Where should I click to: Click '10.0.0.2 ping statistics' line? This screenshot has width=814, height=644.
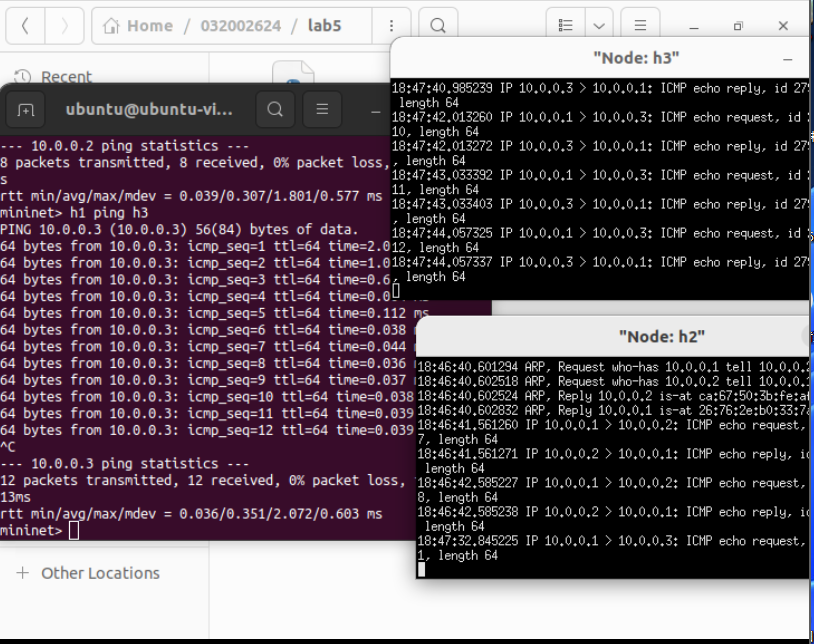(x=125, y=146)
